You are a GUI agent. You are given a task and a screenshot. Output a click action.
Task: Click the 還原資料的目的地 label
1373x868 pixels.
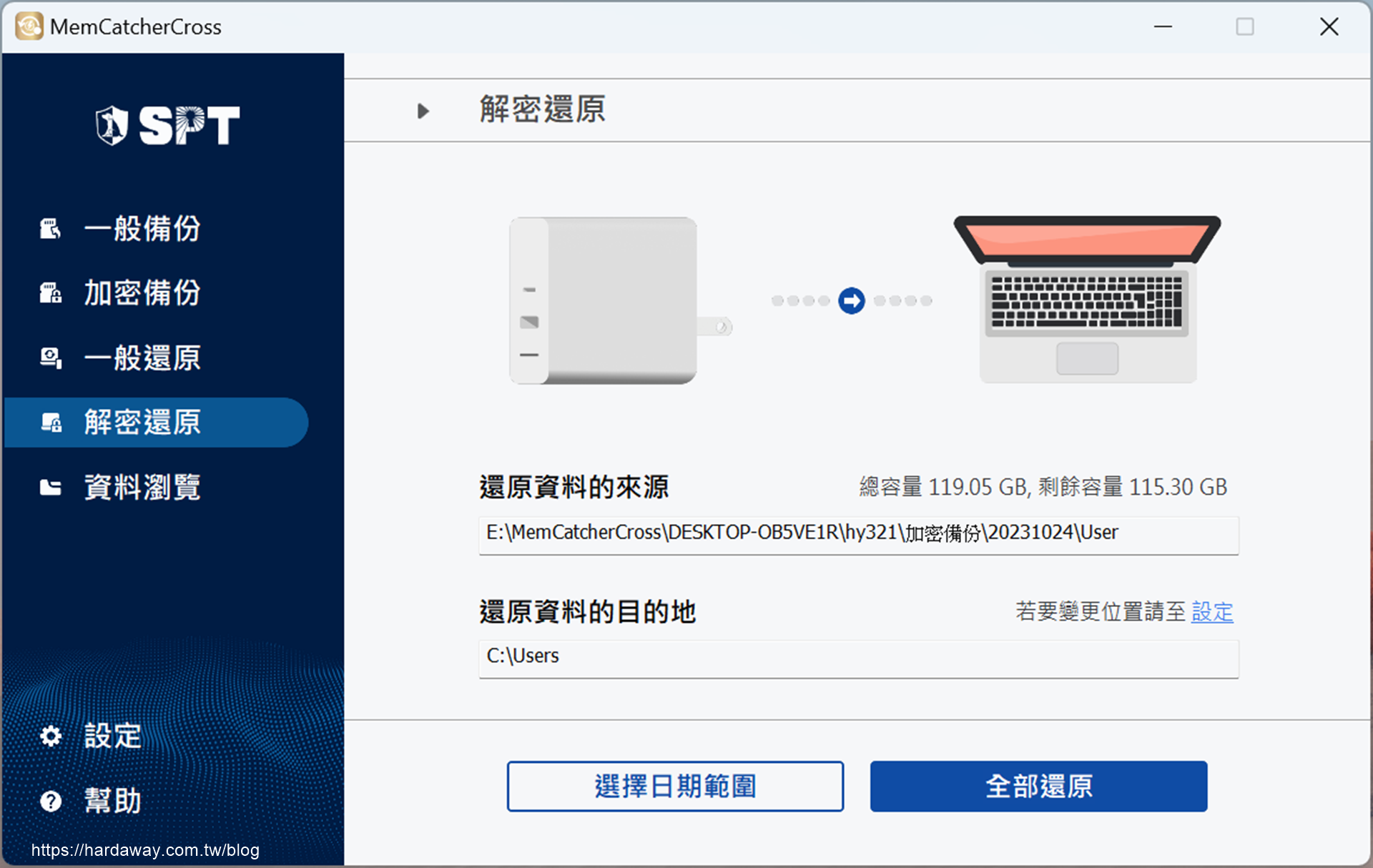(588, 612)
